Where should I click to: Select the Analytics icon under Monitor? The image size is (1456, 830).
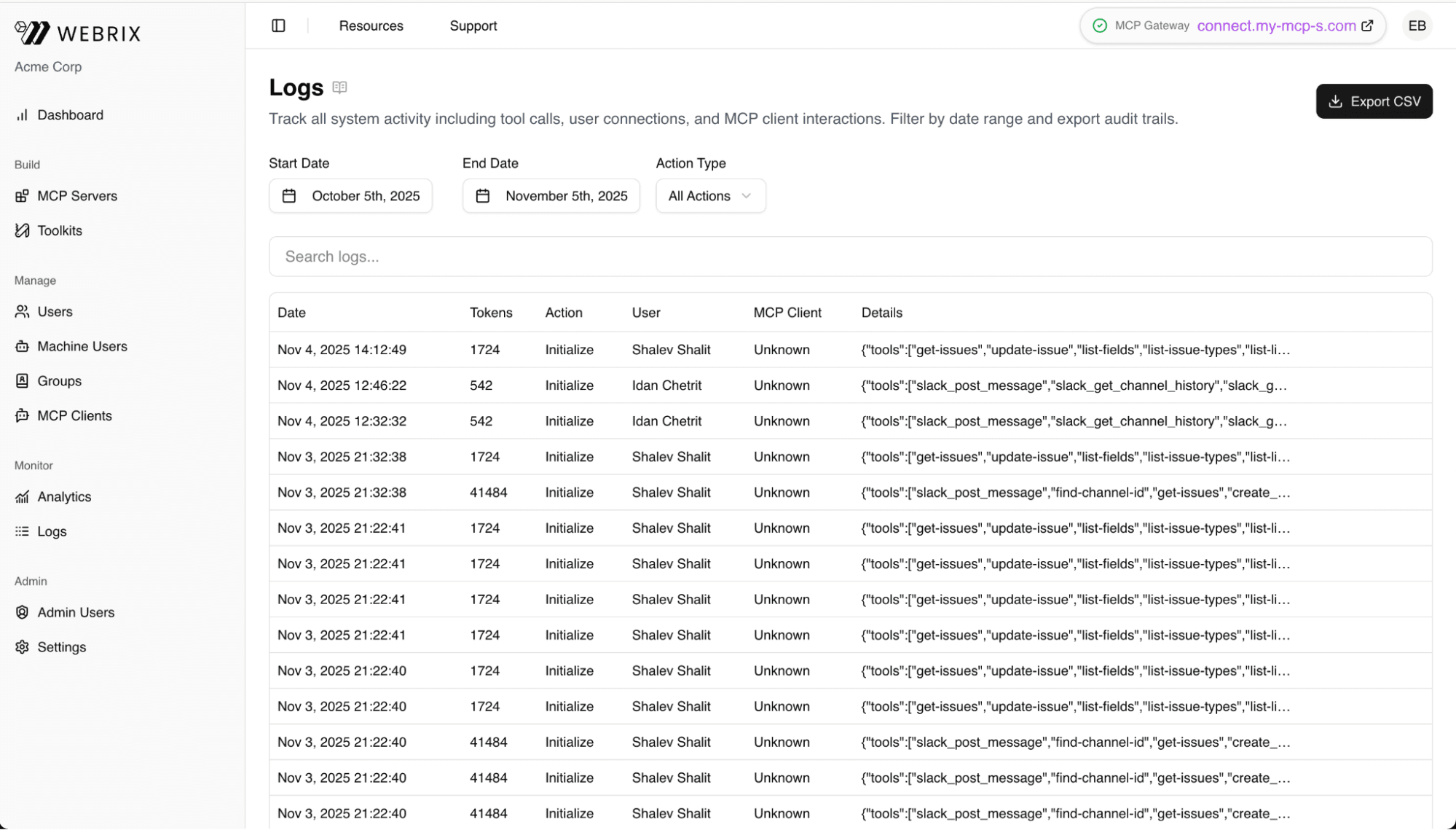point(22,496)
